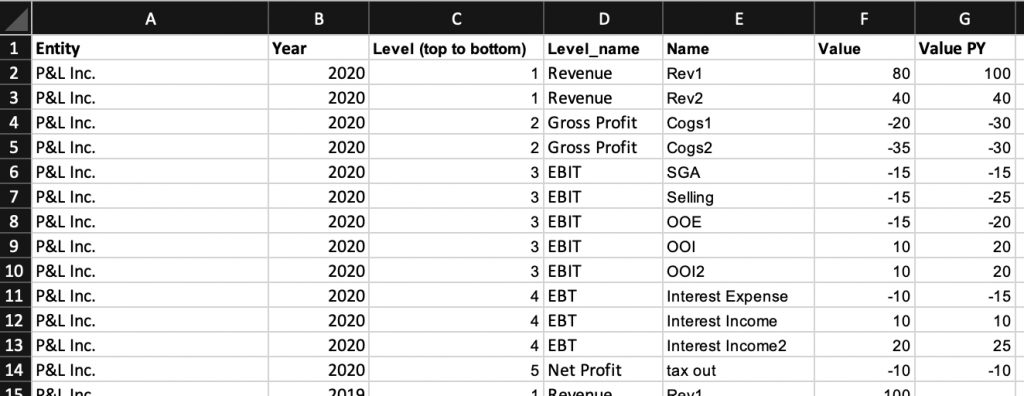Select column G header
The height and width of the screenshot is (396, 1024).
(965, 19)
